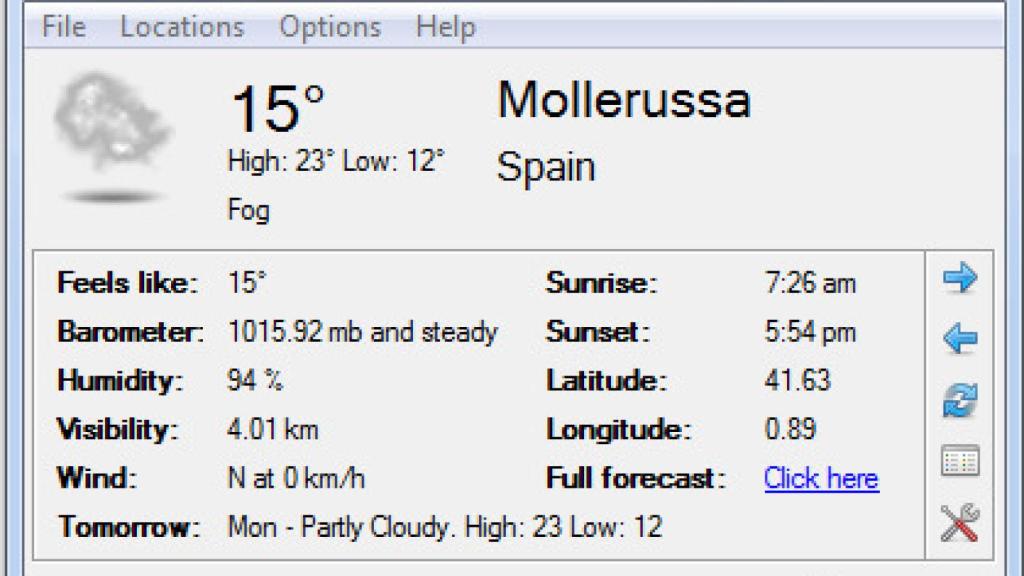Click the humidity value 94 %

point(255,381)
